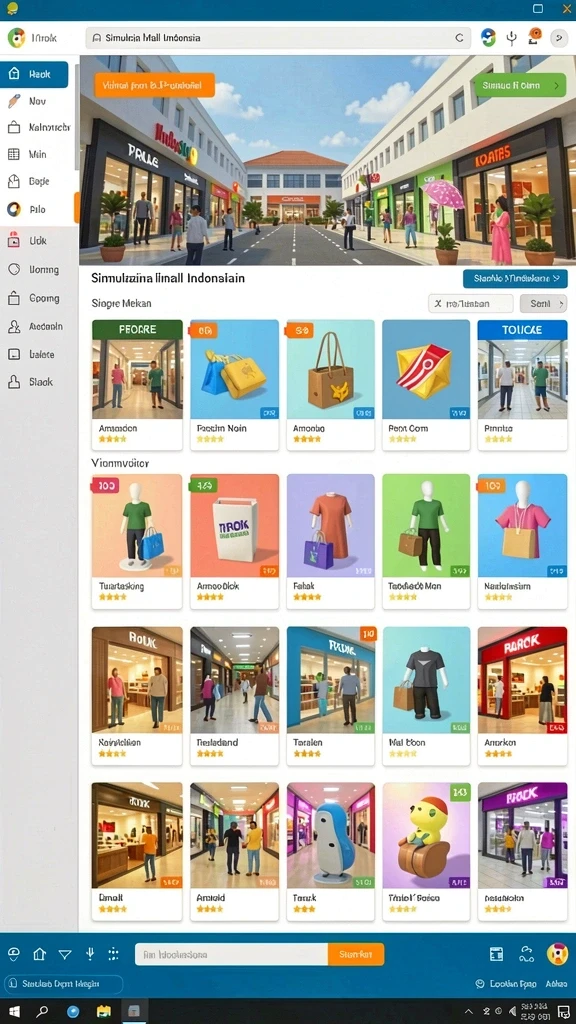Image resolution: width=576 pixels, height=1024 pixels.
Task: Click the home icon in the left sidebar
Action: pyautogui.click(x=14, y=74)
